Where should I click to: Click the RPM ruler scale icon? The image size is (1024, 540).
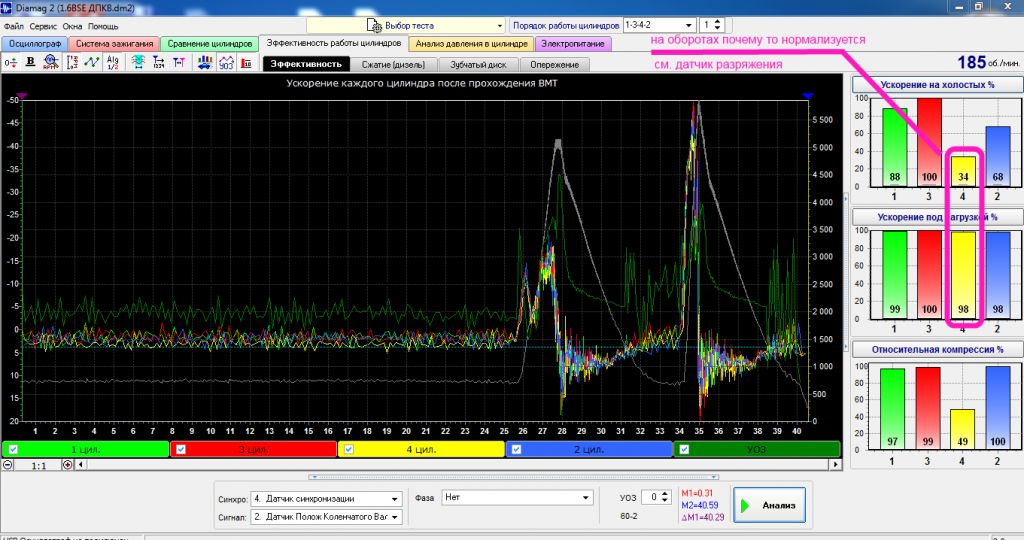[72, 63]
